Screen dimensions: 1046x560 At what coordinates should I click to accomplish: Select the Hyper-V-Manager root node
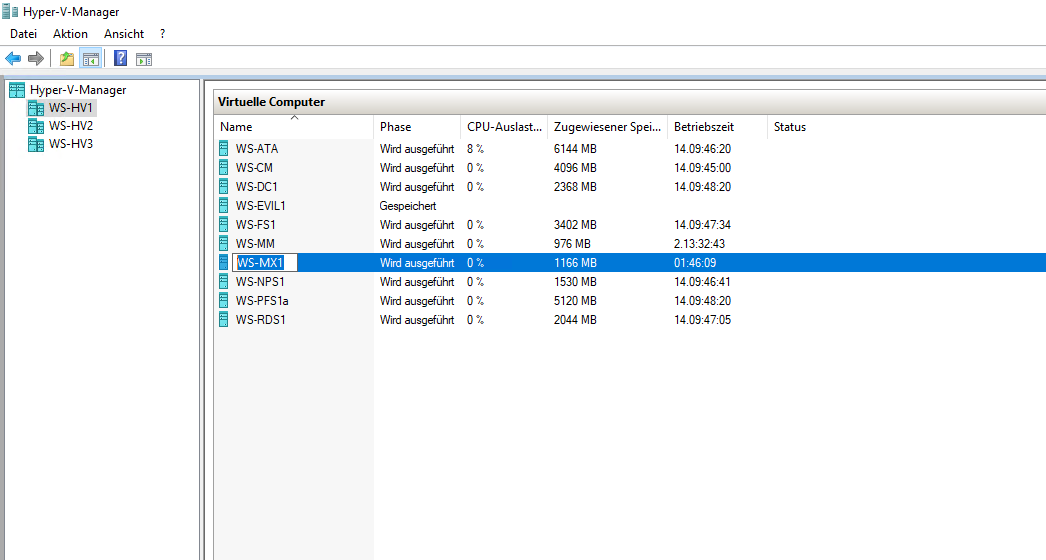(78, 89)
